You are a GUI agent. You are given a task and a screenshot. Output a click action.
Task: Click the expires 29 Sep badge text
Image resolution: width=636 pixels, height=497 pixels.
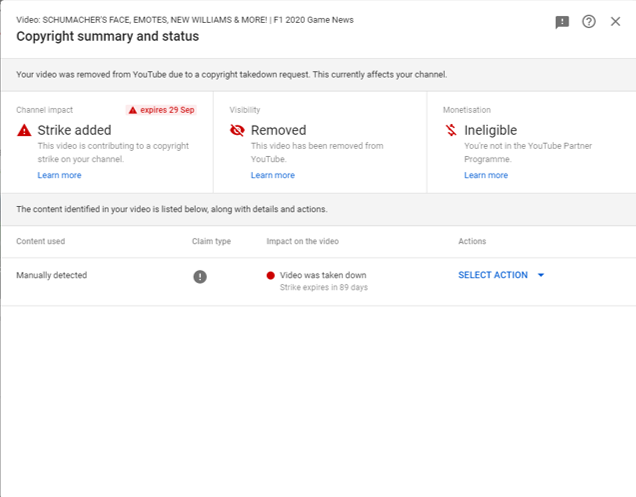[x=167, y=110]
